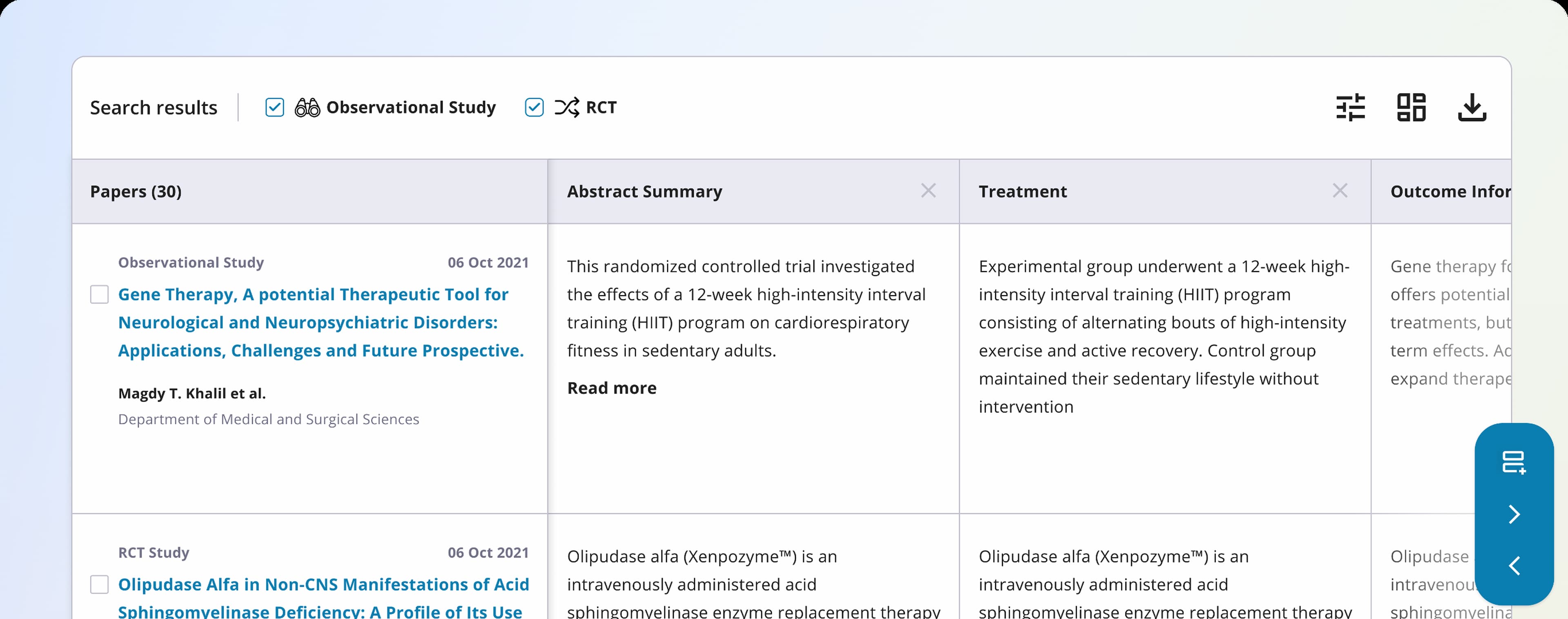Click the 06 Oct 2021 date on Olipudase row

tap(488, 553)
